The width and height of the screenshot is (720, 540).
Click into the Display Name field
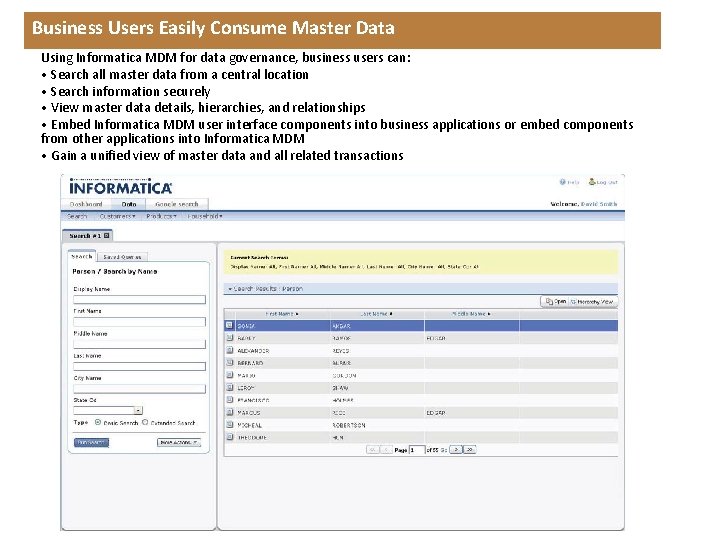click(139, 299)
